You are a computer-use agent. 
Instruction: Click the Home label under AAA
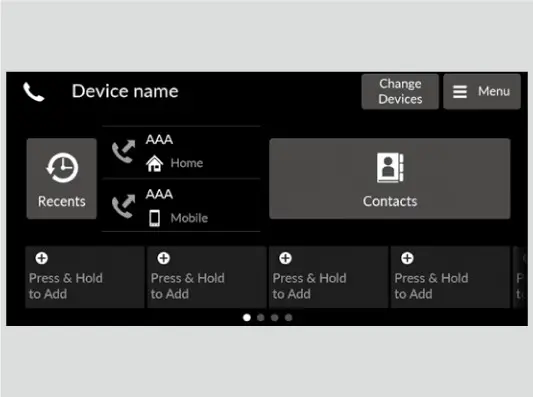pyautogui.click(x=187, y=163)
